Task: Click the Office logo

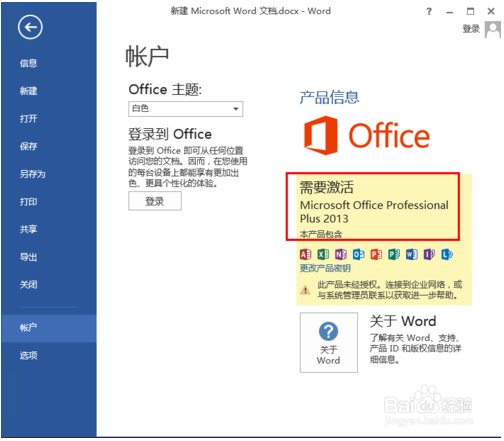Action: (367, 135)
